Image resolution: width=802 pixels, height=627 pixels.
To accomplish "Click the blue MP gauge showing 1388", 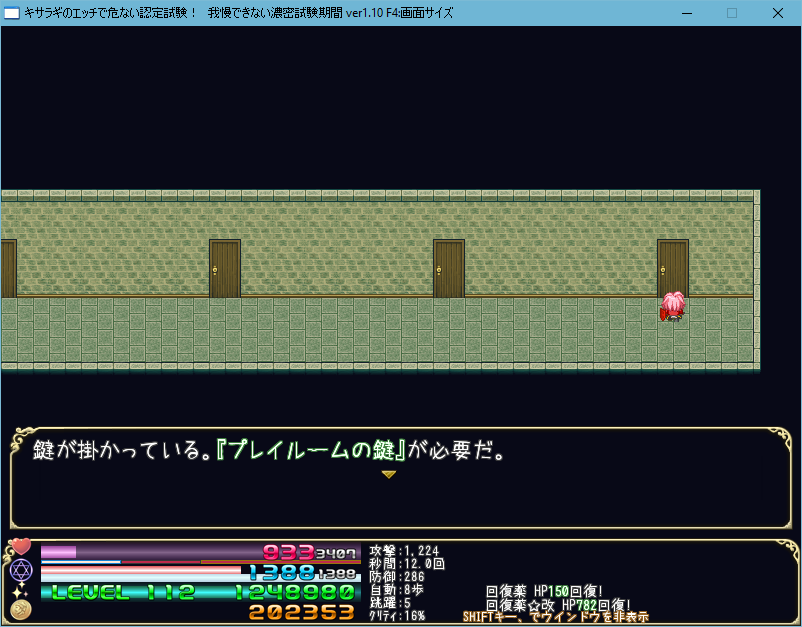I will click(200, 573).
